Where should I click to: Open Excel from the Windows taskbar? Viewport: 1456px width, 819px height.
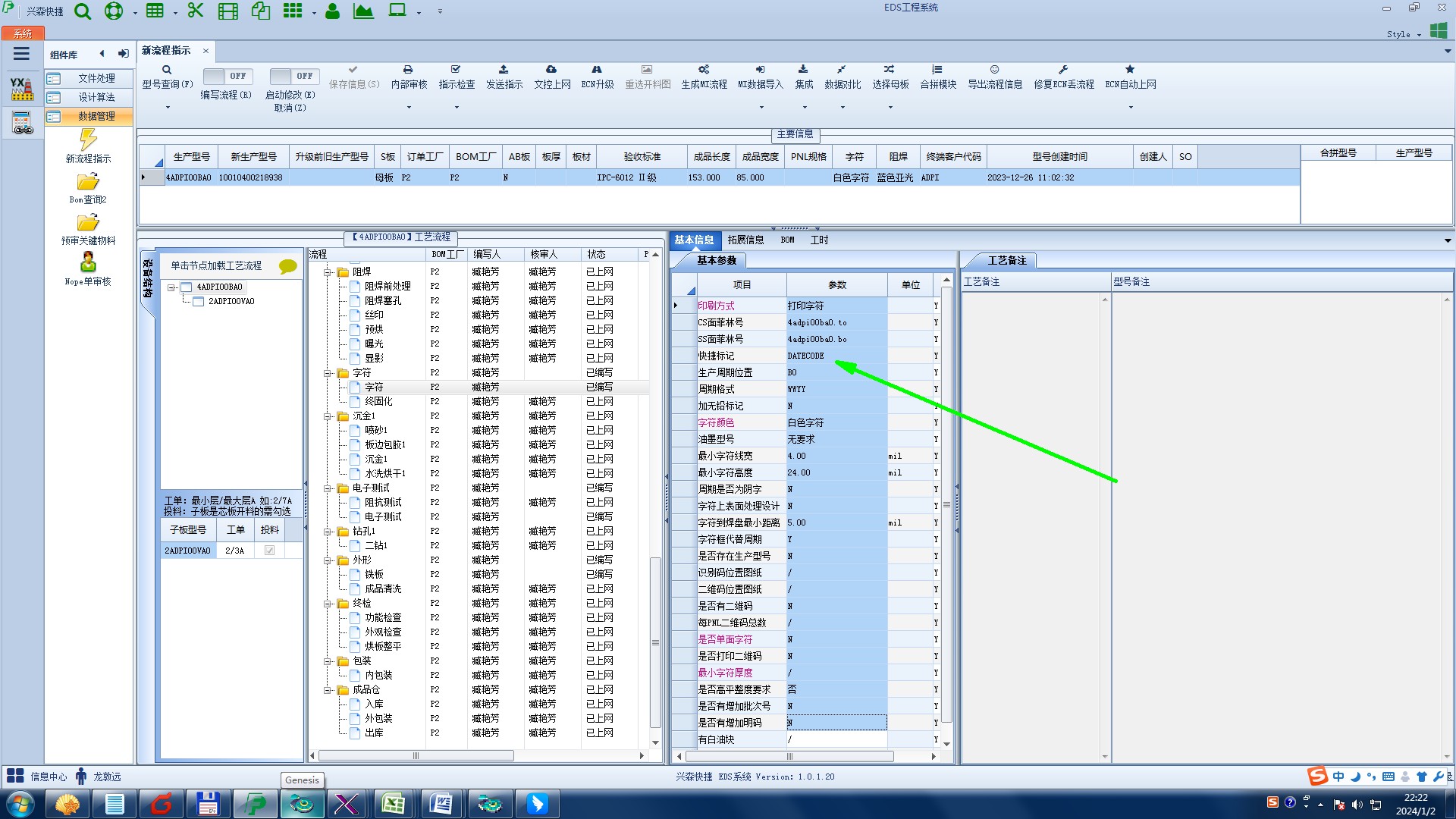393,804
